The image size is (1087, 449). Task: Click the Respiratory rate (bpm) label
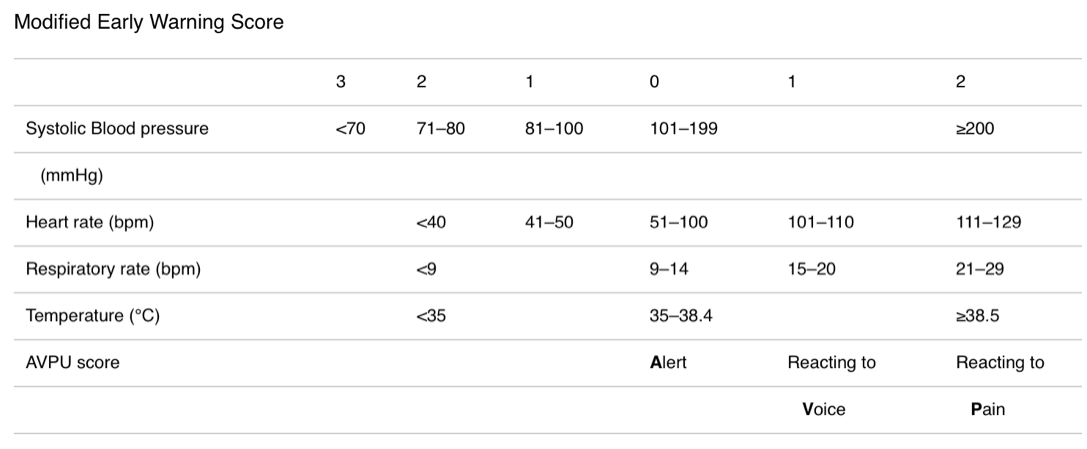113,269
